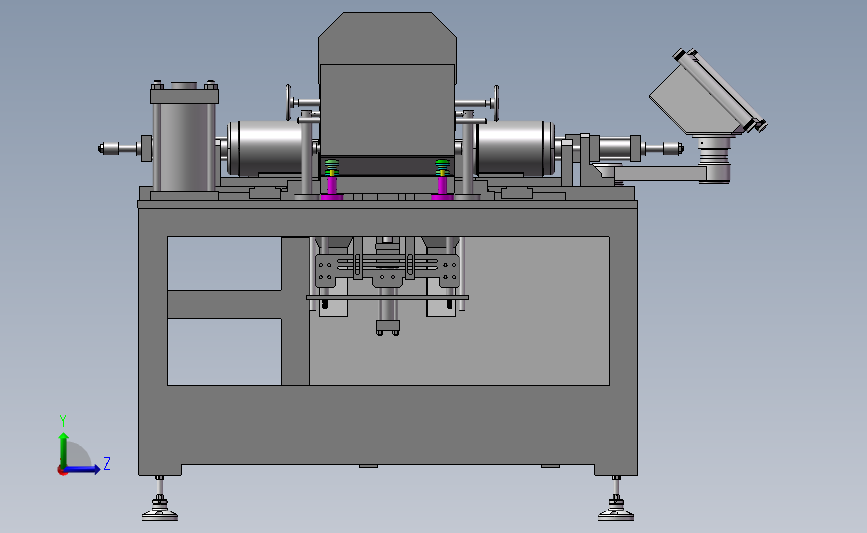867x533 pixels.
Task: Select the large central hood housing
Action: click(387, 84)
